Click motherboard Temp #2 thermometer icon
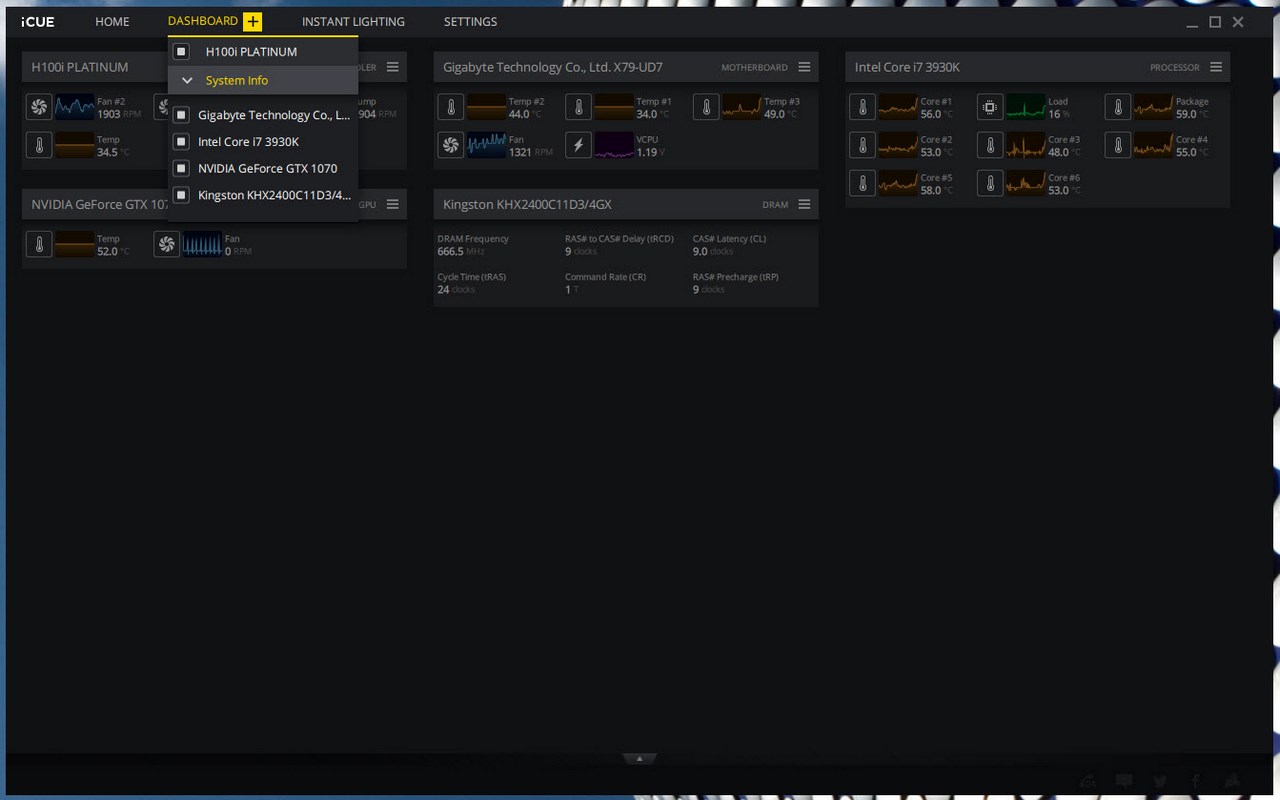 click(x=451, y=107)
